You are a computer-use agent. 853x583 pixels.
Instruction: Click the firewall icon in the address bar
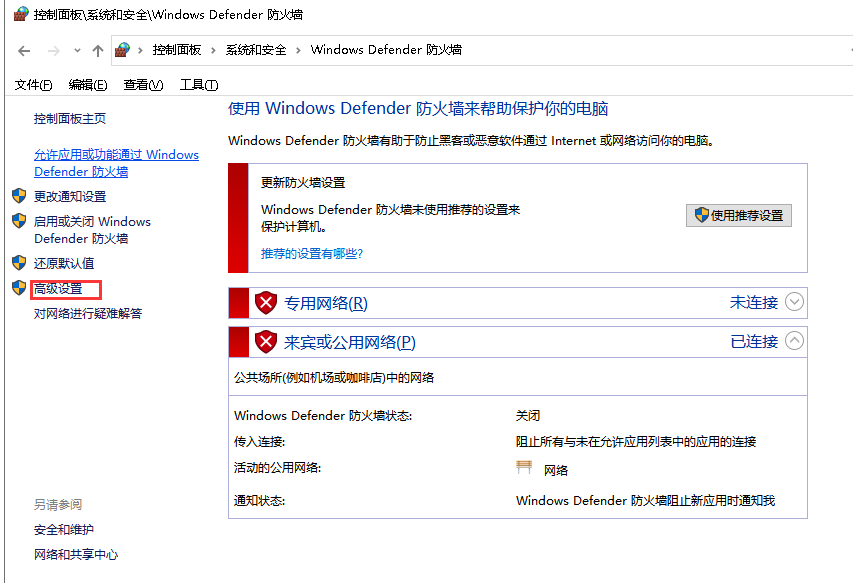(122, 50)
